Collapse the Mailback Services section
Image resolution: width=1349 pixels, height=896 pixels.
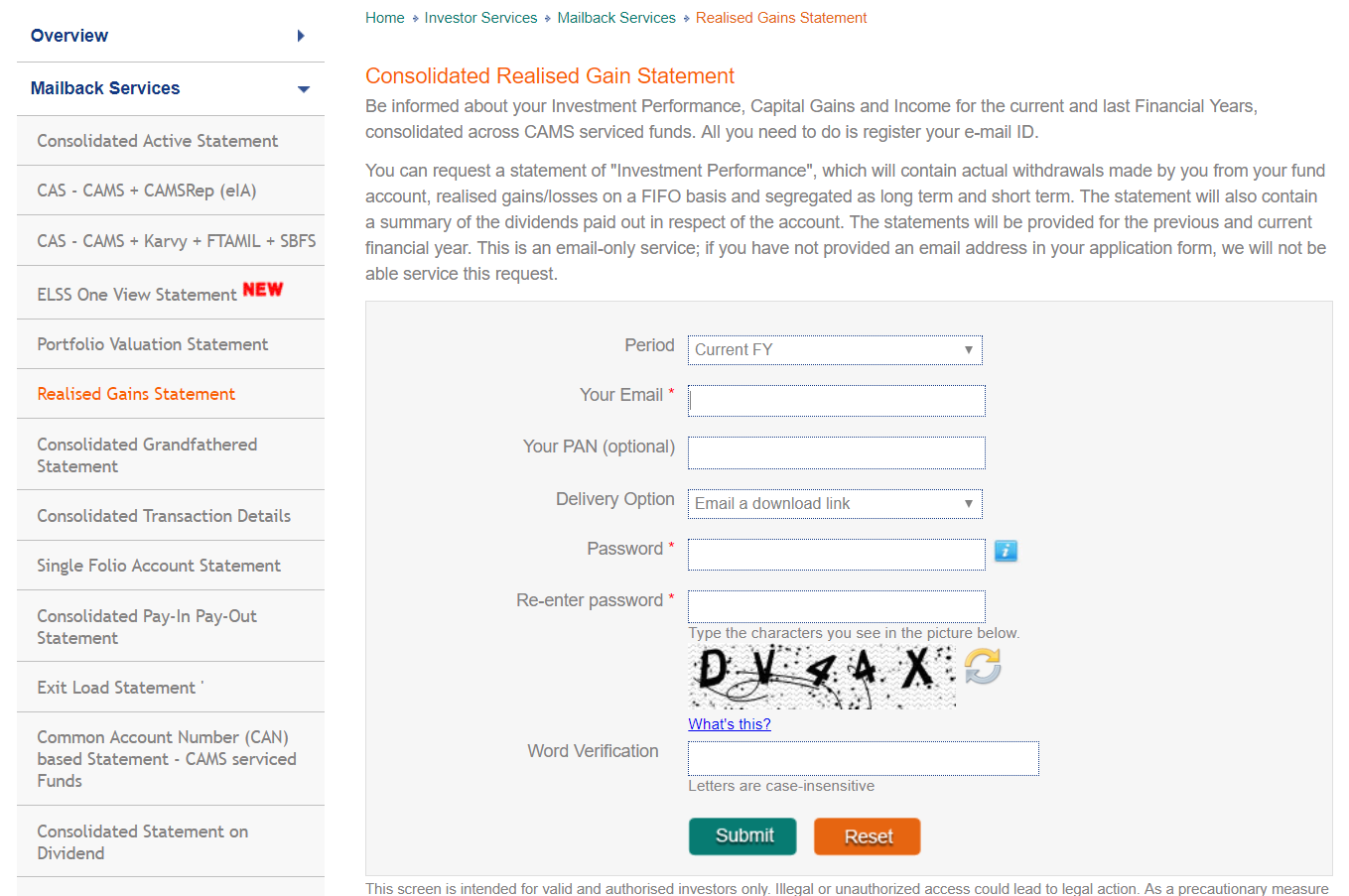(304, 89)
